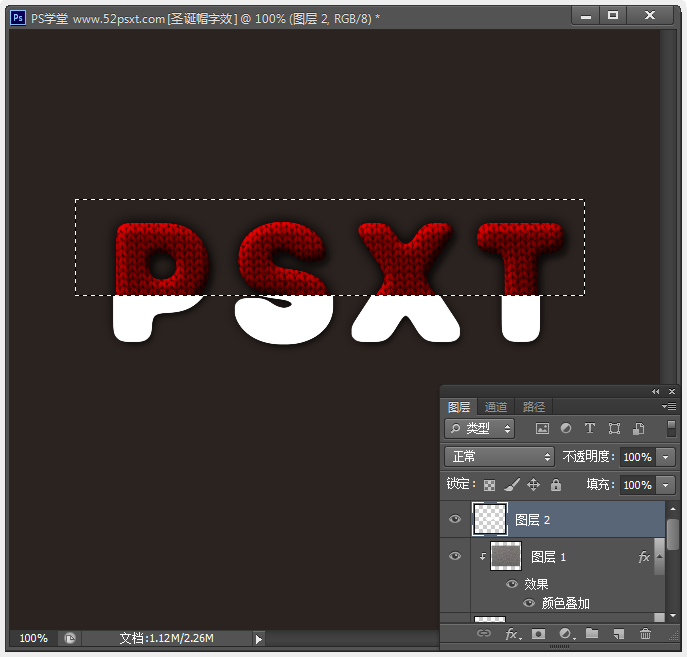Viewport: 687px width, 657px height.
Task: Switch to the 通道 tab
Action: (496, 407)
